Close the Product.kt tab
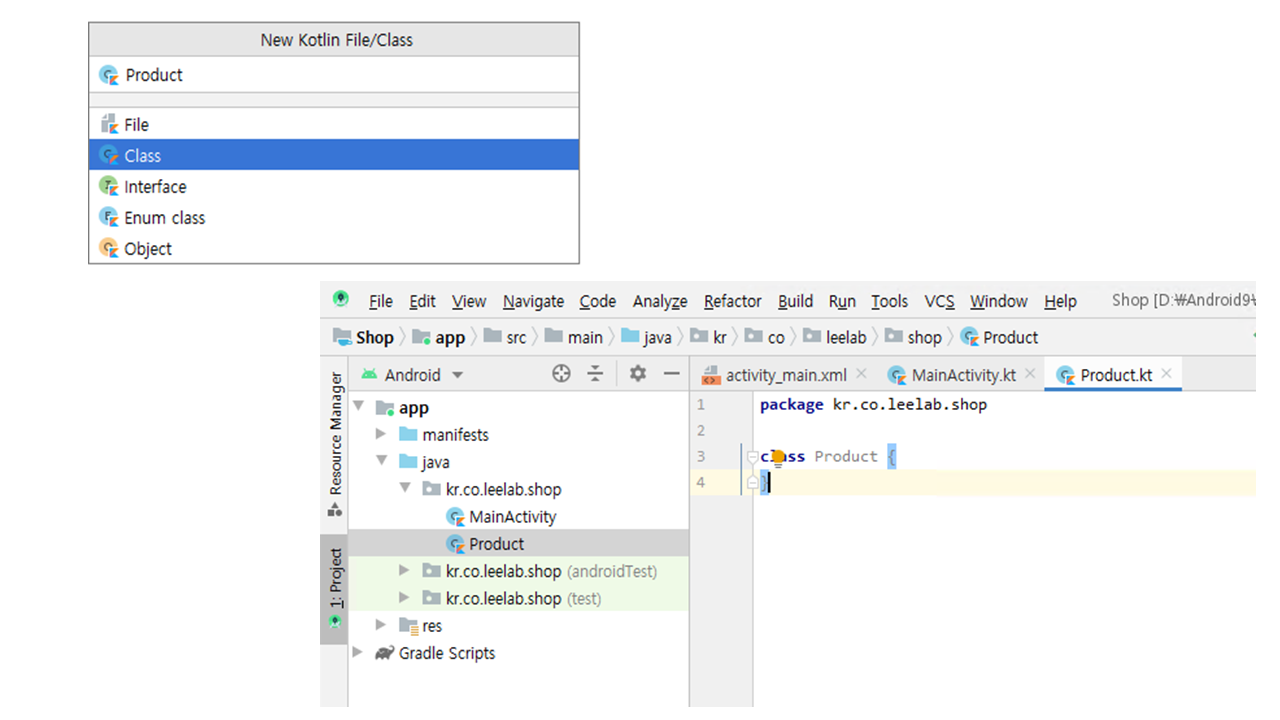 [x=1166, y=374]
